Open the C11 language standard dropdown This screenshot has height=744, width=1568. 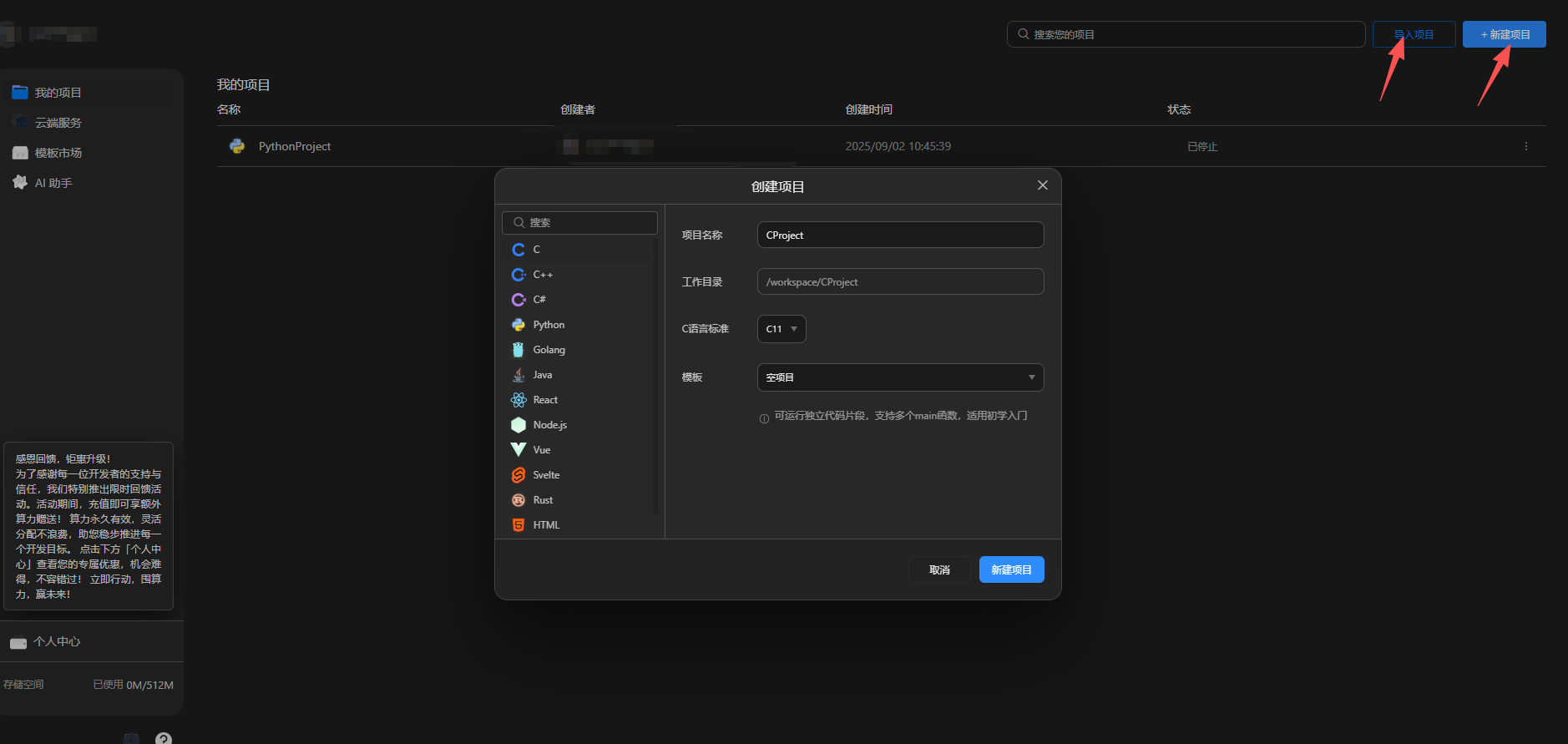tap(781, 329)
